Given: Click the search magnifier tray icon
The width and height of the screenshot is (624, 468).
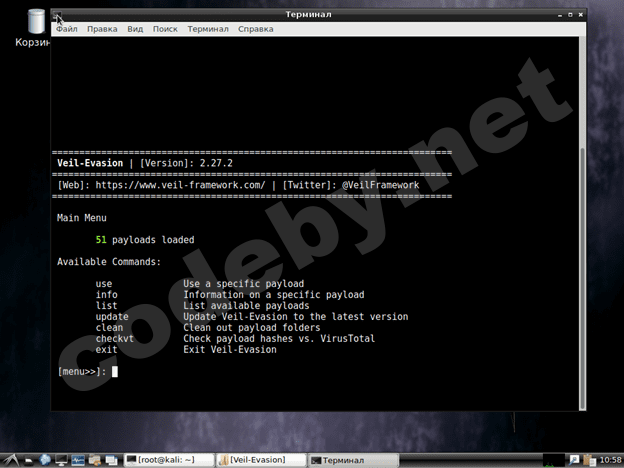Looking at the screenshot, I should point(574,460).
